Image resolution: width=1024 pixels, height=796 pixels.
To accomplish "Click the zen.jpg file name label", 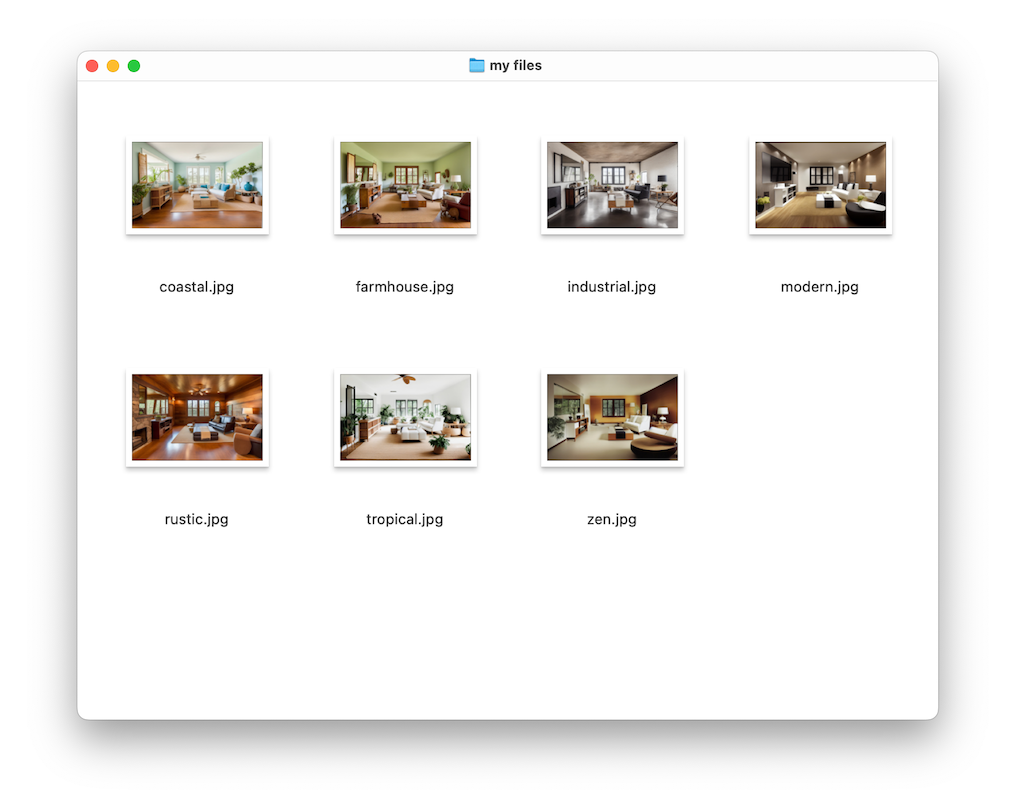I will [x=611, y=520].
